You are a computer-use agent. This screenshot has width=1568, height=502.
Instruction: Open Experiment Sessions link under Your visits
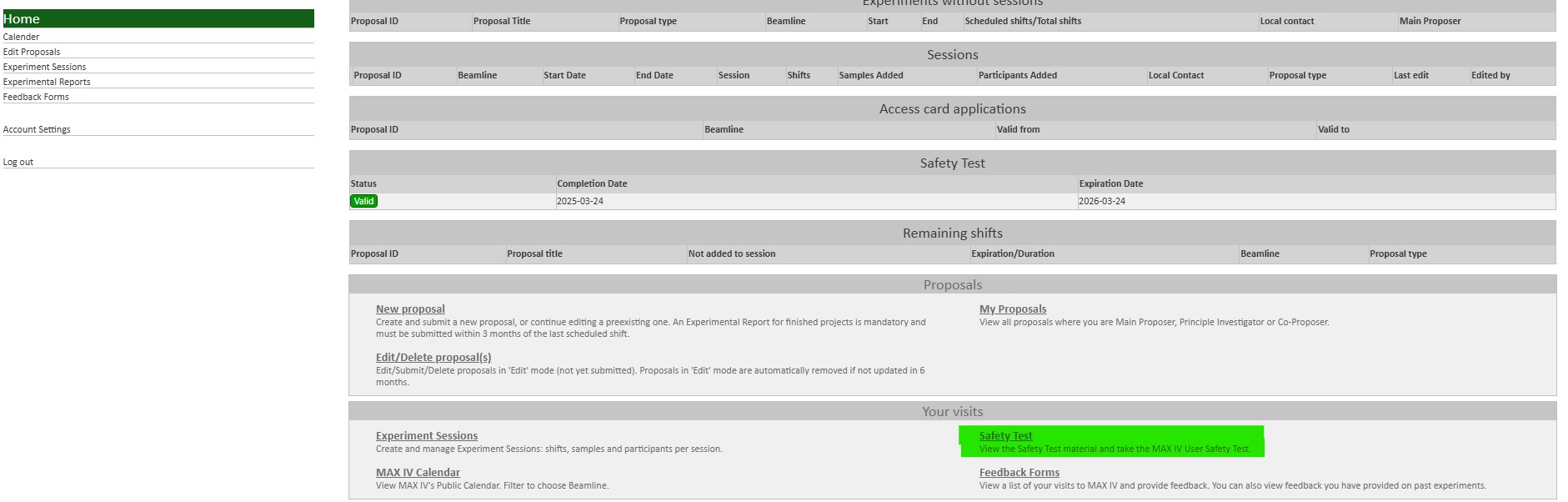pyautogui.click(x=427, y=435)
